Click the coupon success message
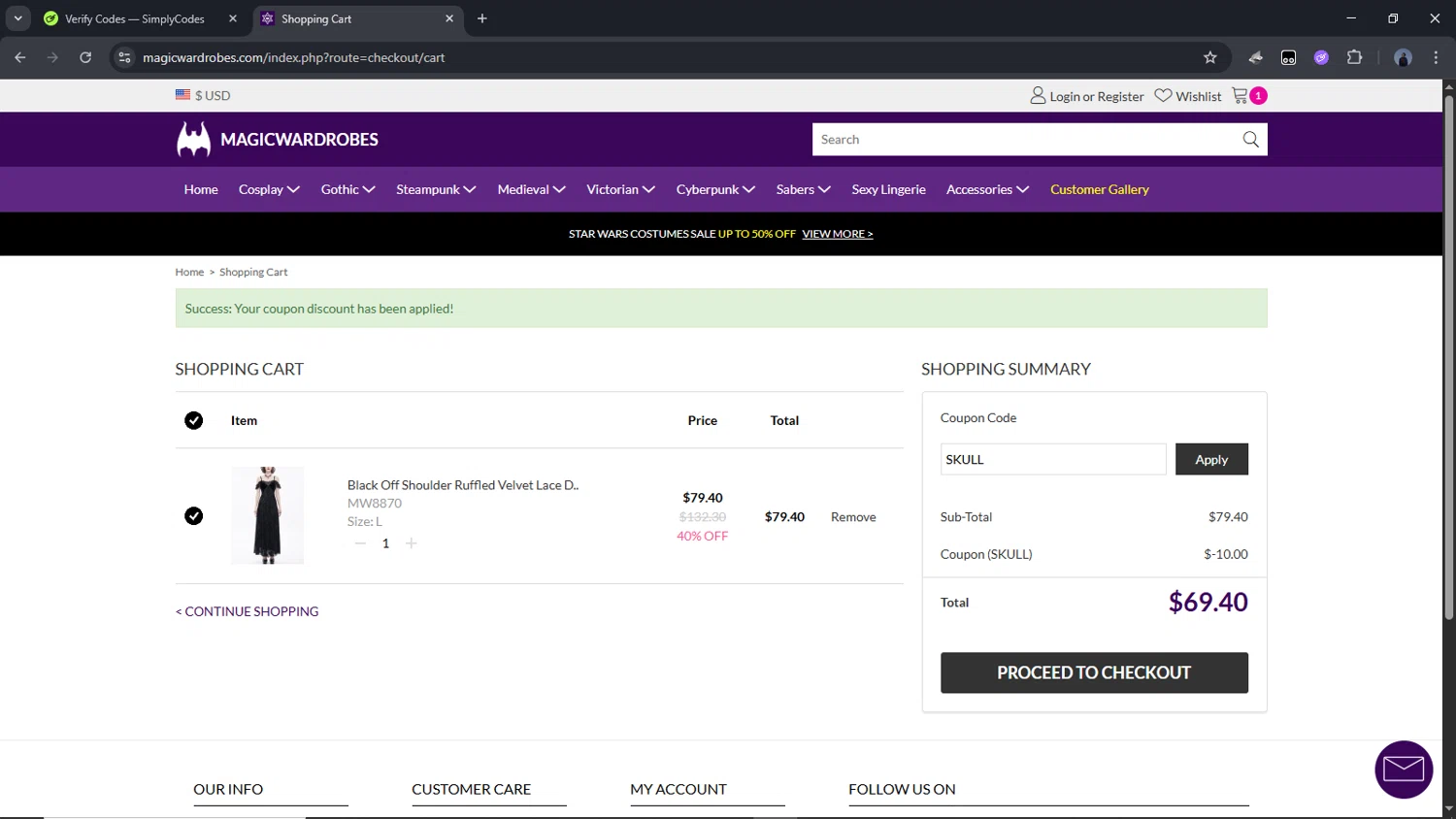 (721, 309)
